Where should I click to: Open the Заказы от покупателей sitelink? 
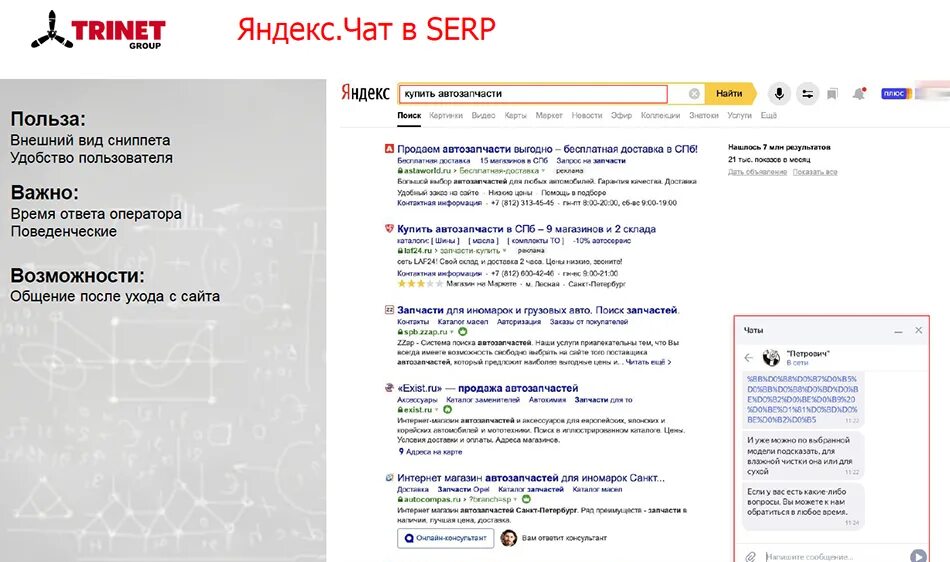589,322
